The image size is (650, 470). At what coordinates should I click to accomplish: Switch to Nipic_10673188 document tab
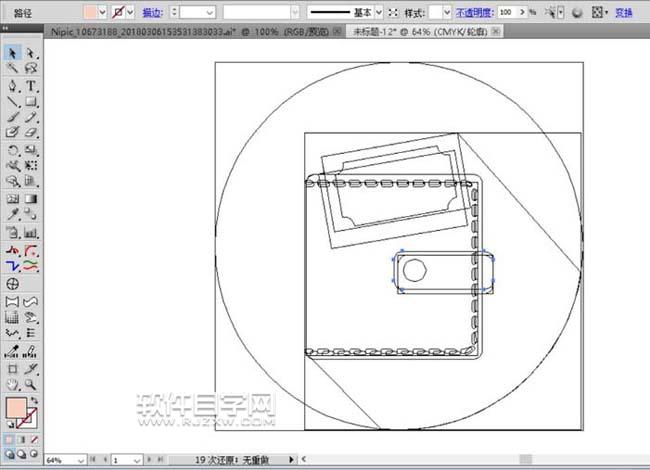(189, 31)
